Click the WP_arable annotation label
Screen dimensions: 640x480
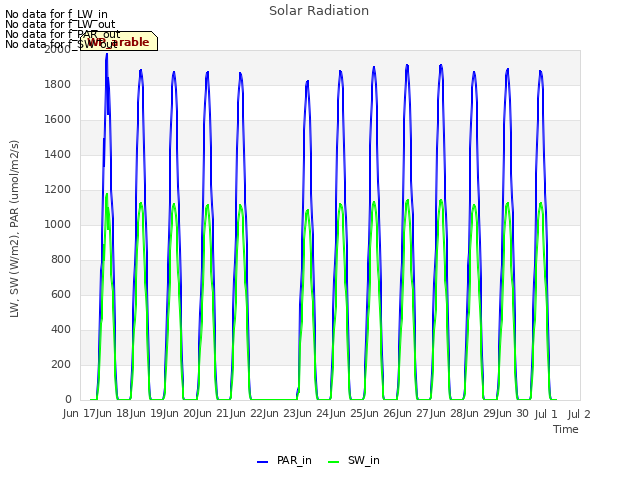pyautogui.click(x=119, y=41)
